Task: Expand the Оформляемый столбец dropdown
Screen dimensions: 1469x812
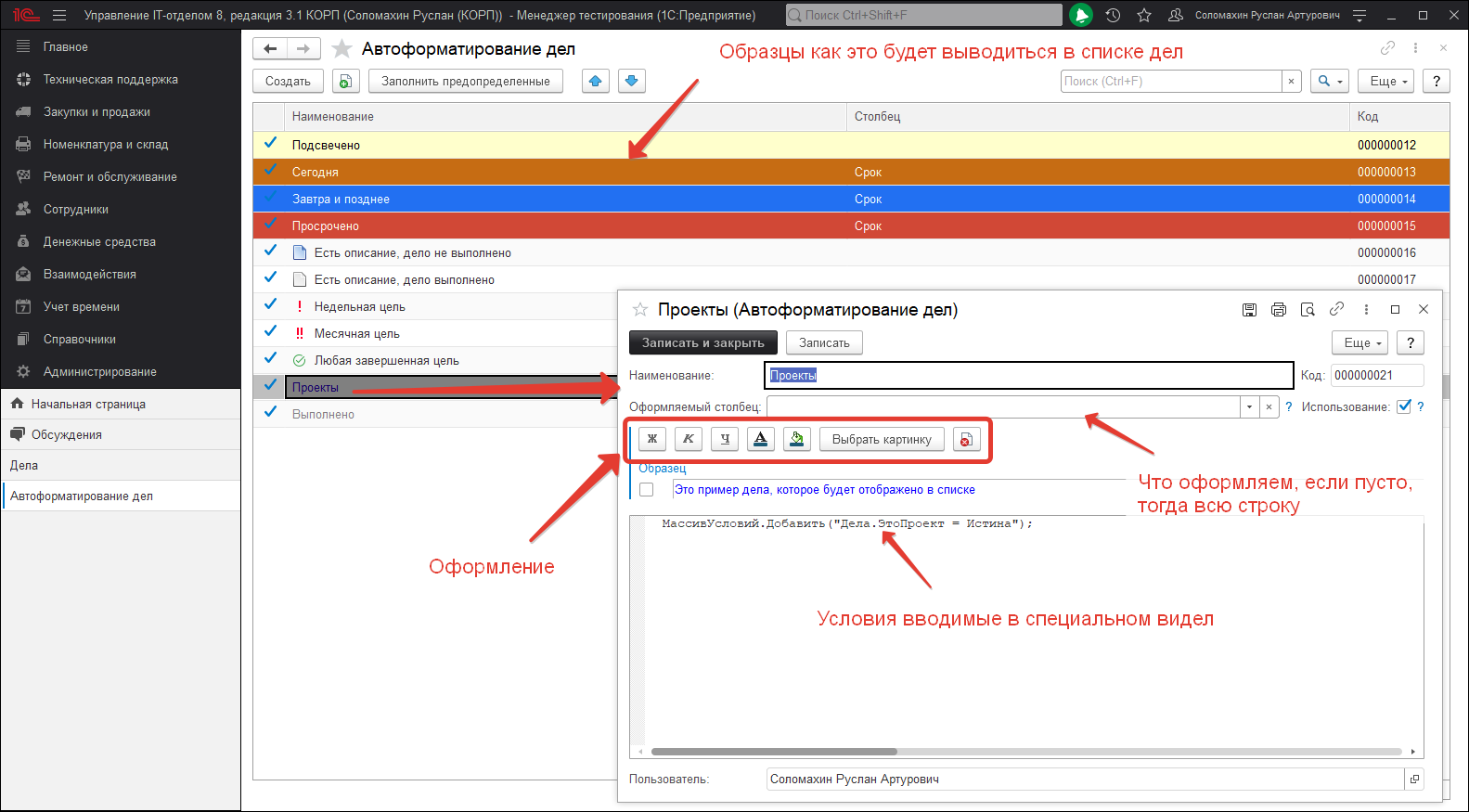Action: (x=1249, y=406)
